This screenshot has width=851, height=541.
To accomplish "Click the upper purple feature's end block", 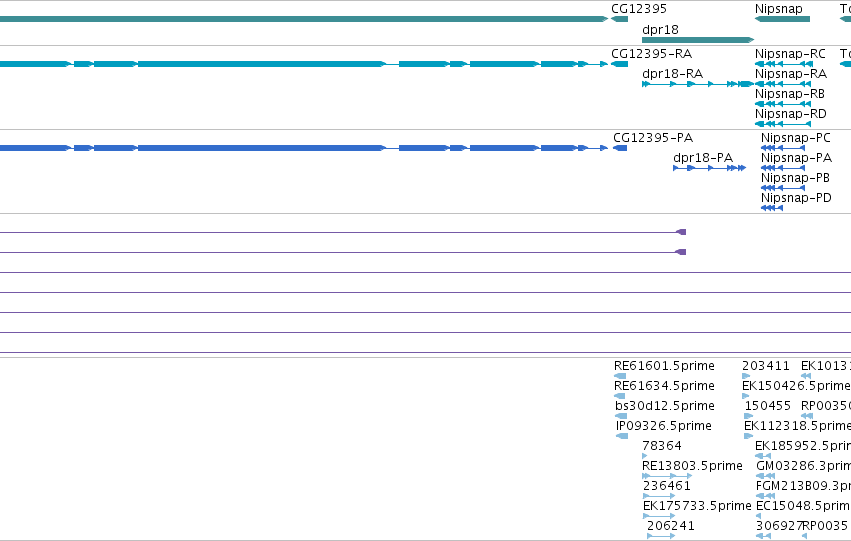I will click(681, 232).
